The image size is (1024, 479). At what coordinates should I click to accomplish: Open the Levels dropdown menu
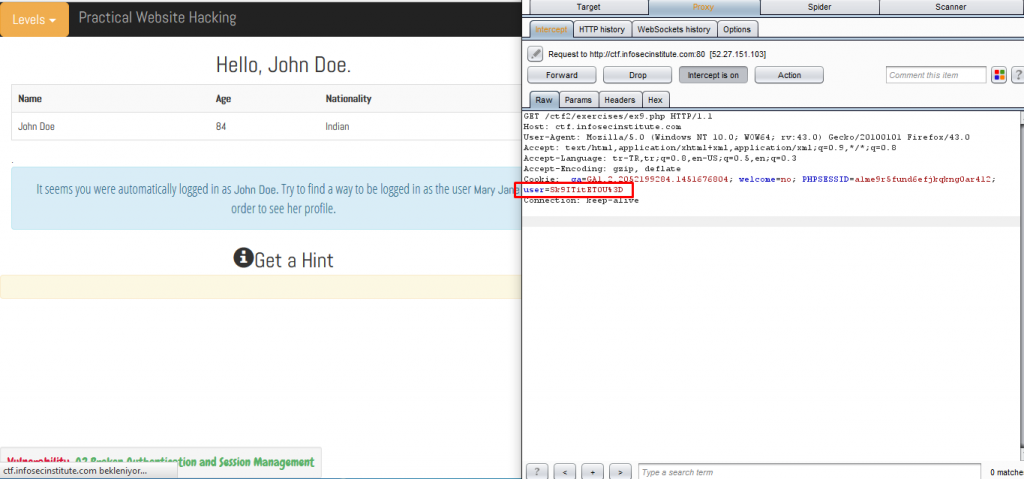point(34,19)
